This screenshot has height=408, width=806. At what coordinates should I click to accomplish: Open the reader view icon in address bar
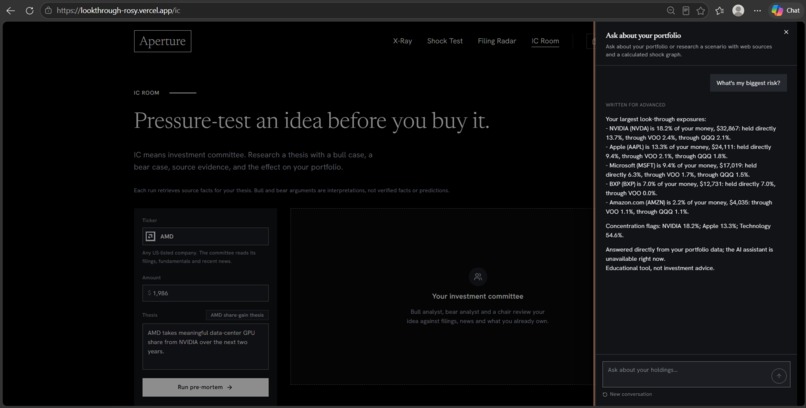pos(686,10)
